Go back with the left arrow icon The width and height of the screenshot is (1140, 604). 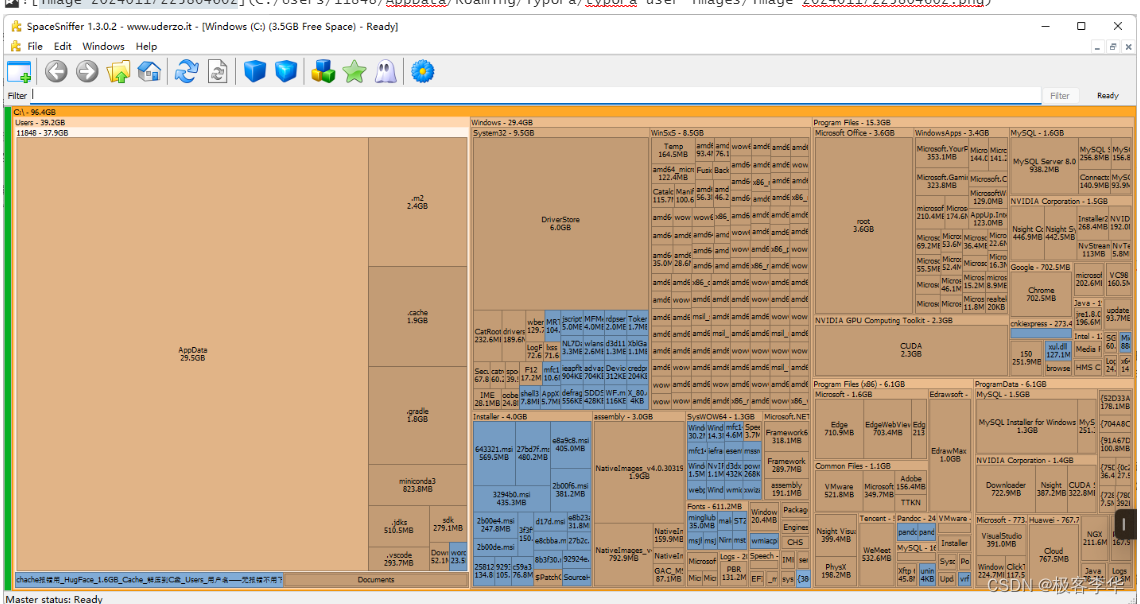pos(56,71)
